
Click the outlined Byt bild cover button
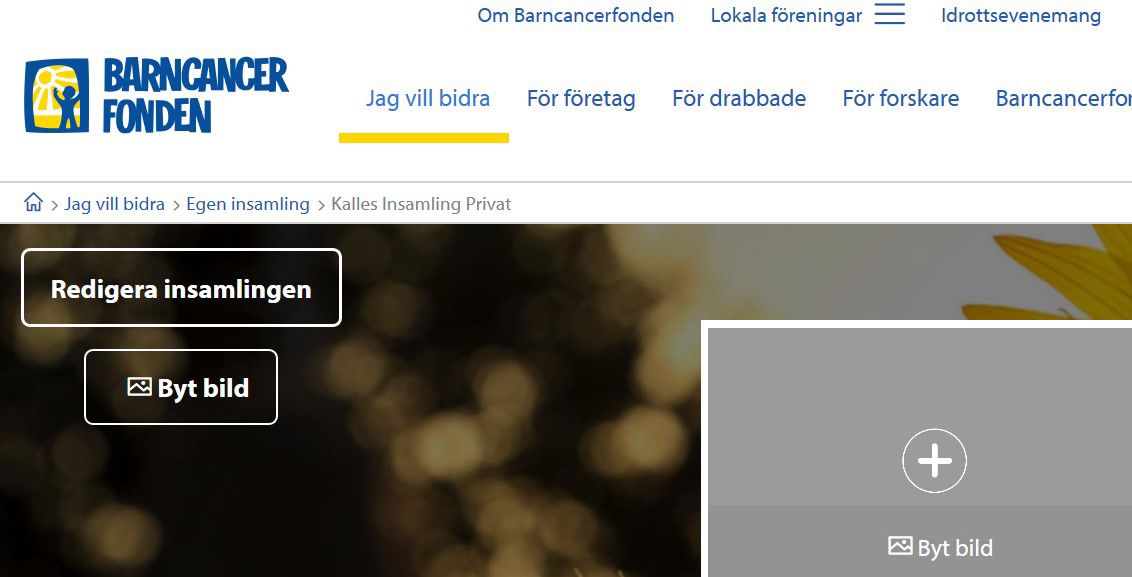point(181,387)
